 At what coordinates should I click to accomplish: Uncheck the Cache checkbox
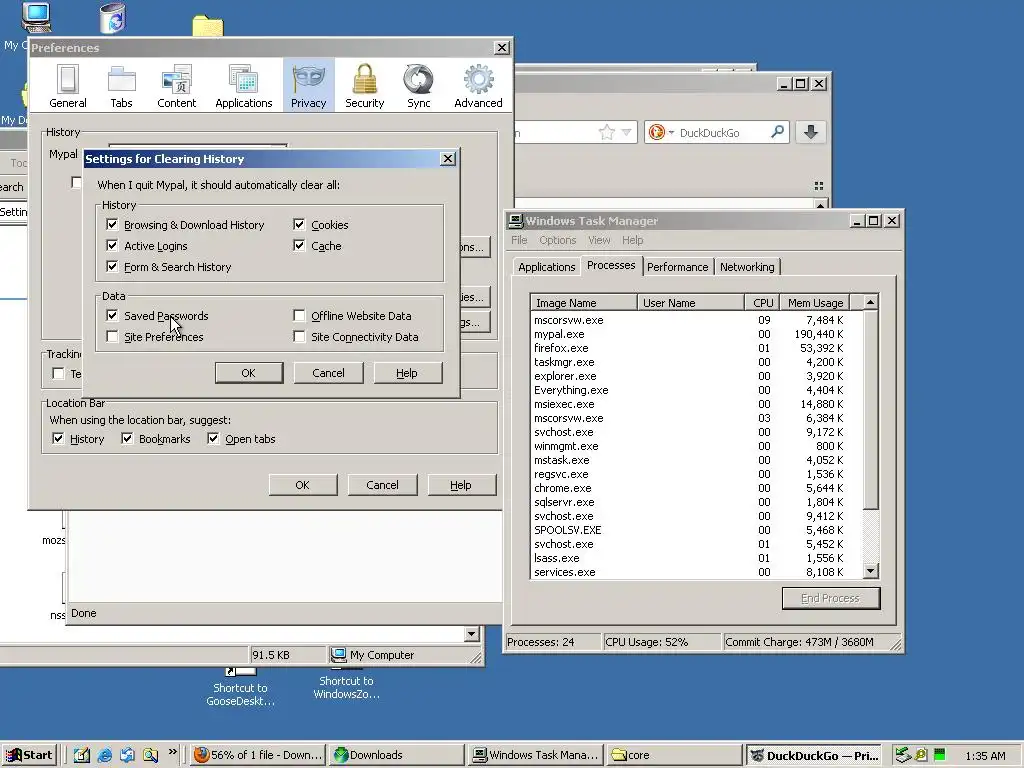(x=299, y=246)
